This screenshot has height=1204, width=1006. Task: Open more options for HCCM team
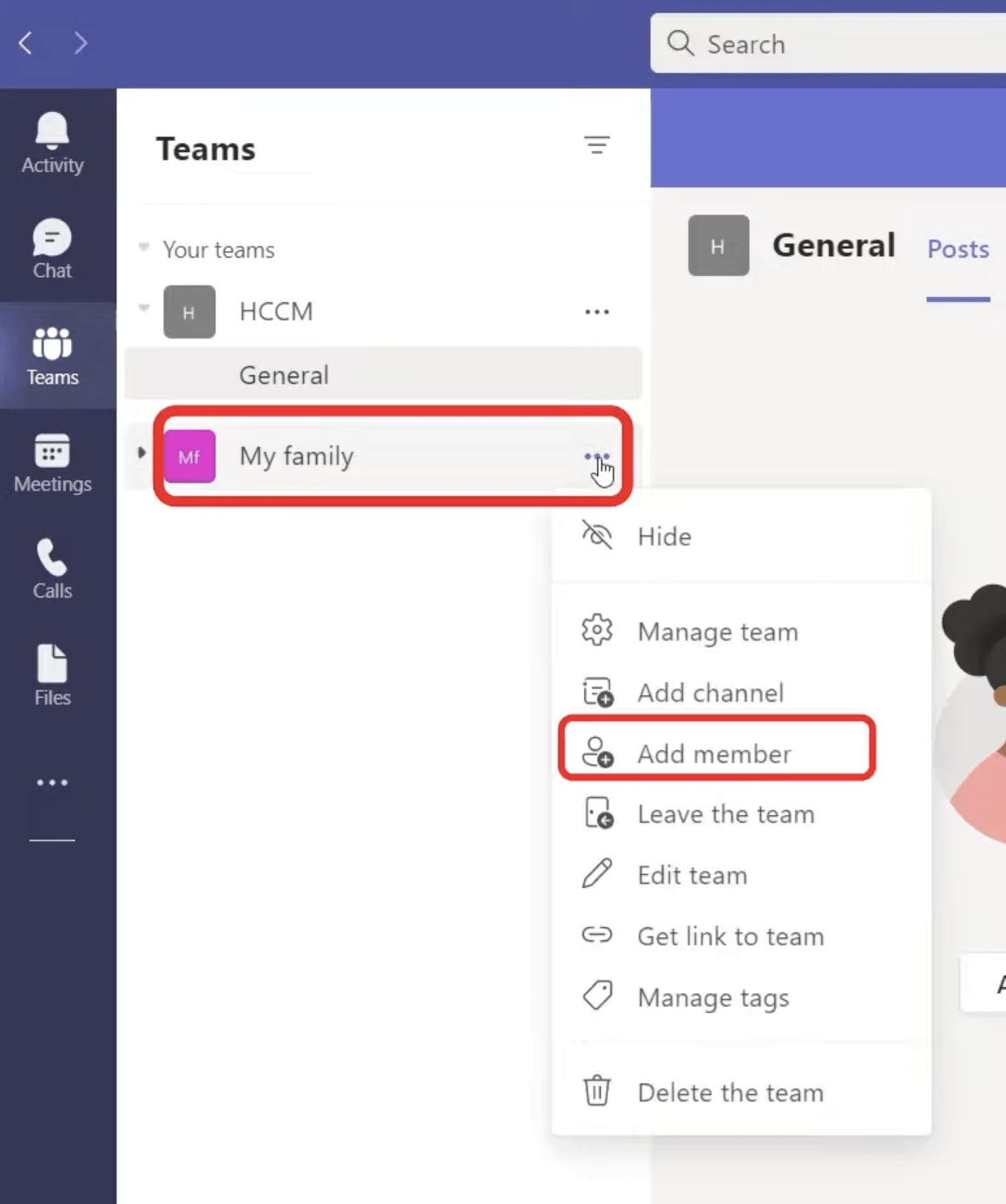[596, 312]
